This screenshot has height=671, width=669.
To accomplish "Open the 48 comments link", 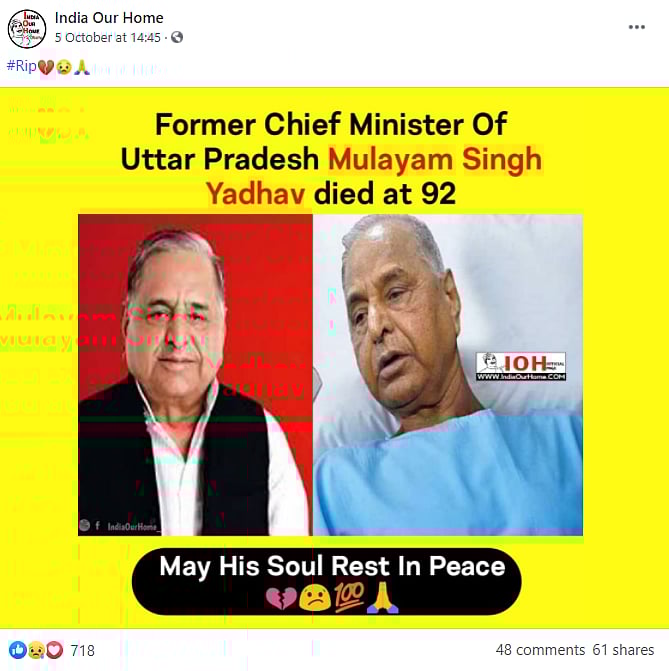I will [540, 650].
